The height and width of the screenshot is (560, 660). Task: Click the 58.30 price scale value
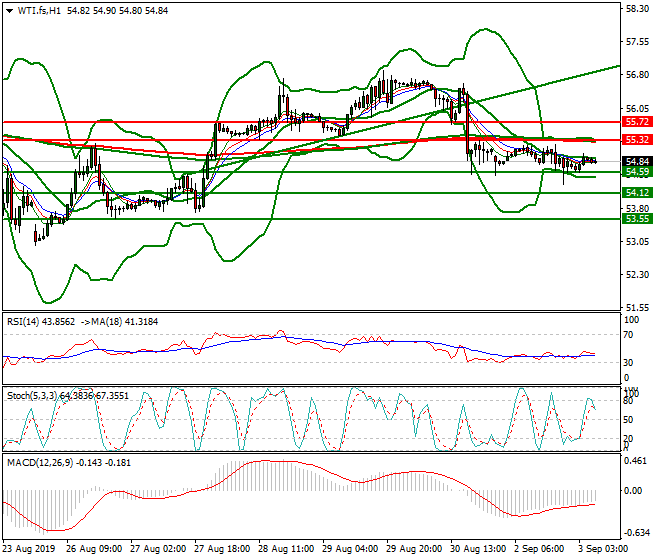637,9
